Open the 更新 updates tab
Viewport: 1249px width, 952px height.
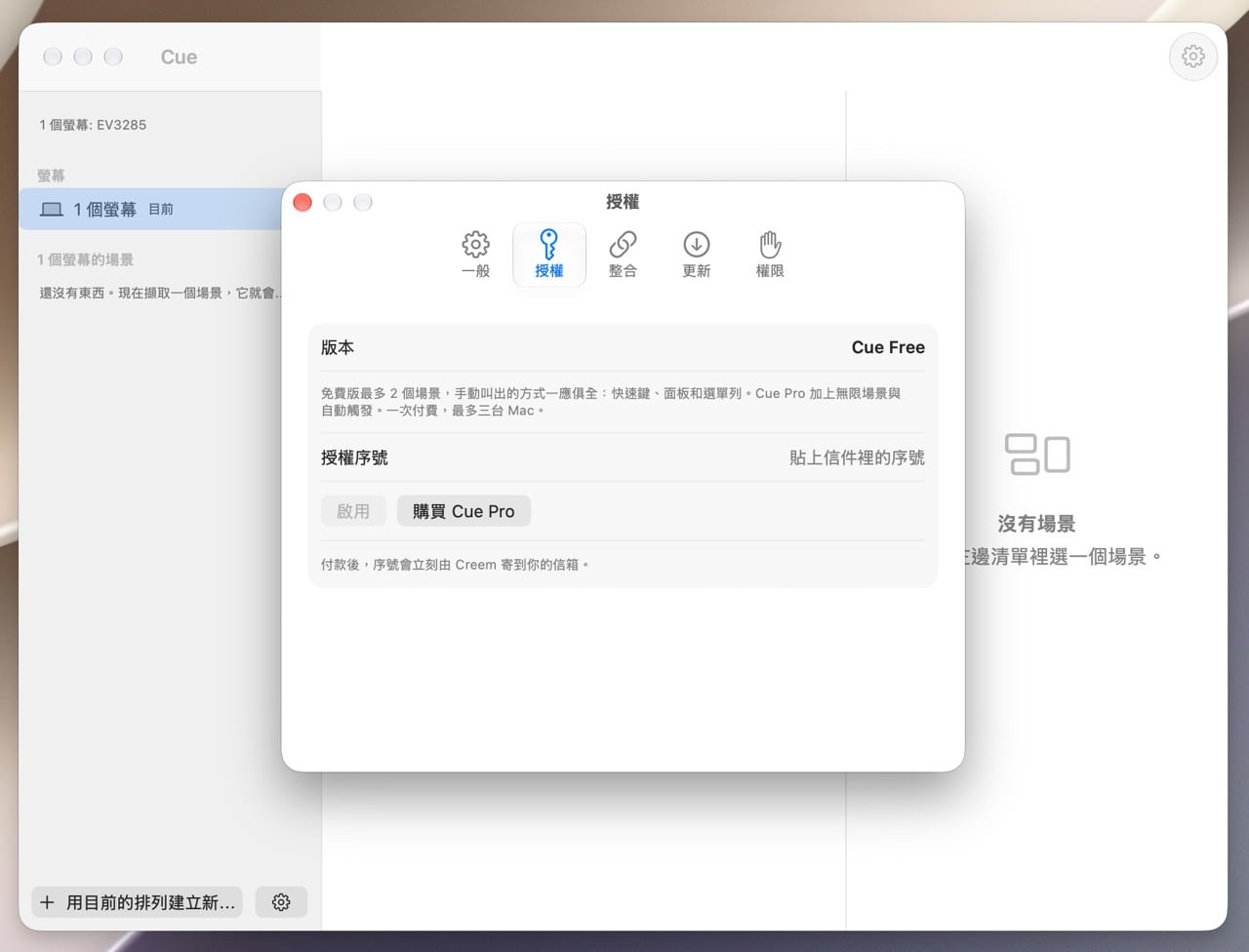[697, 255]
